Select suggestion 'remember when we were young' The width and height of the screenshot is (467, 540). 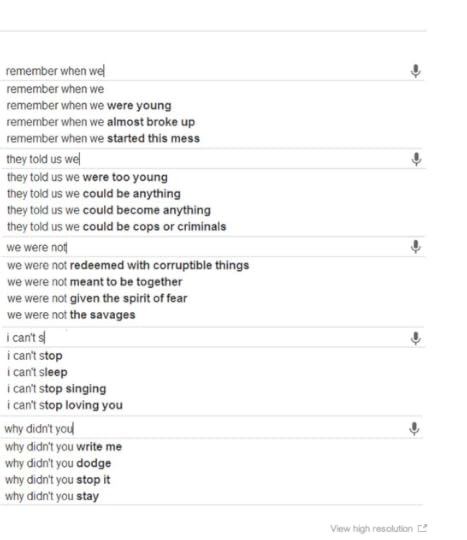(89, 106)
